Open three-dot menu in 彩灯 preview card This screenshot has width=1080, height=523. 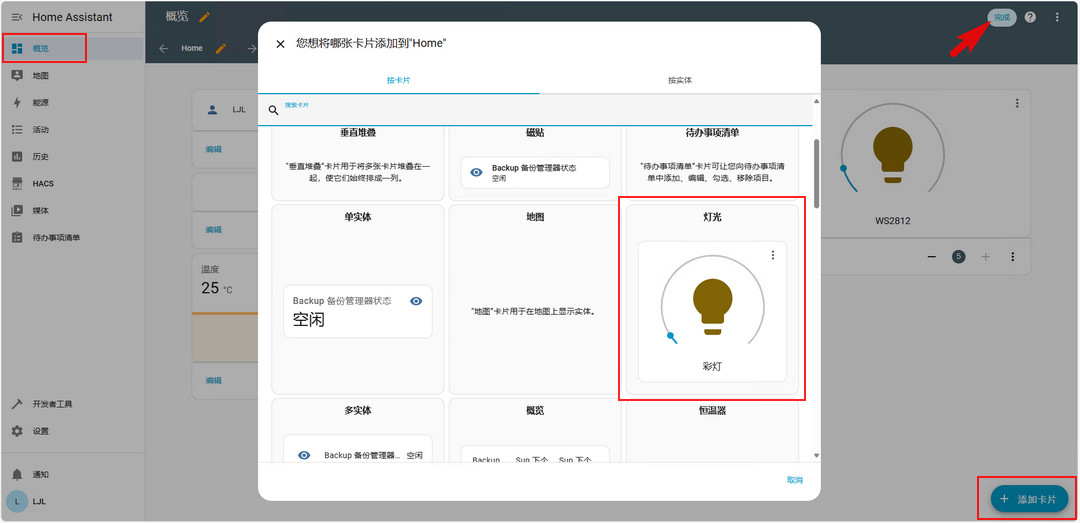(772, 256)
